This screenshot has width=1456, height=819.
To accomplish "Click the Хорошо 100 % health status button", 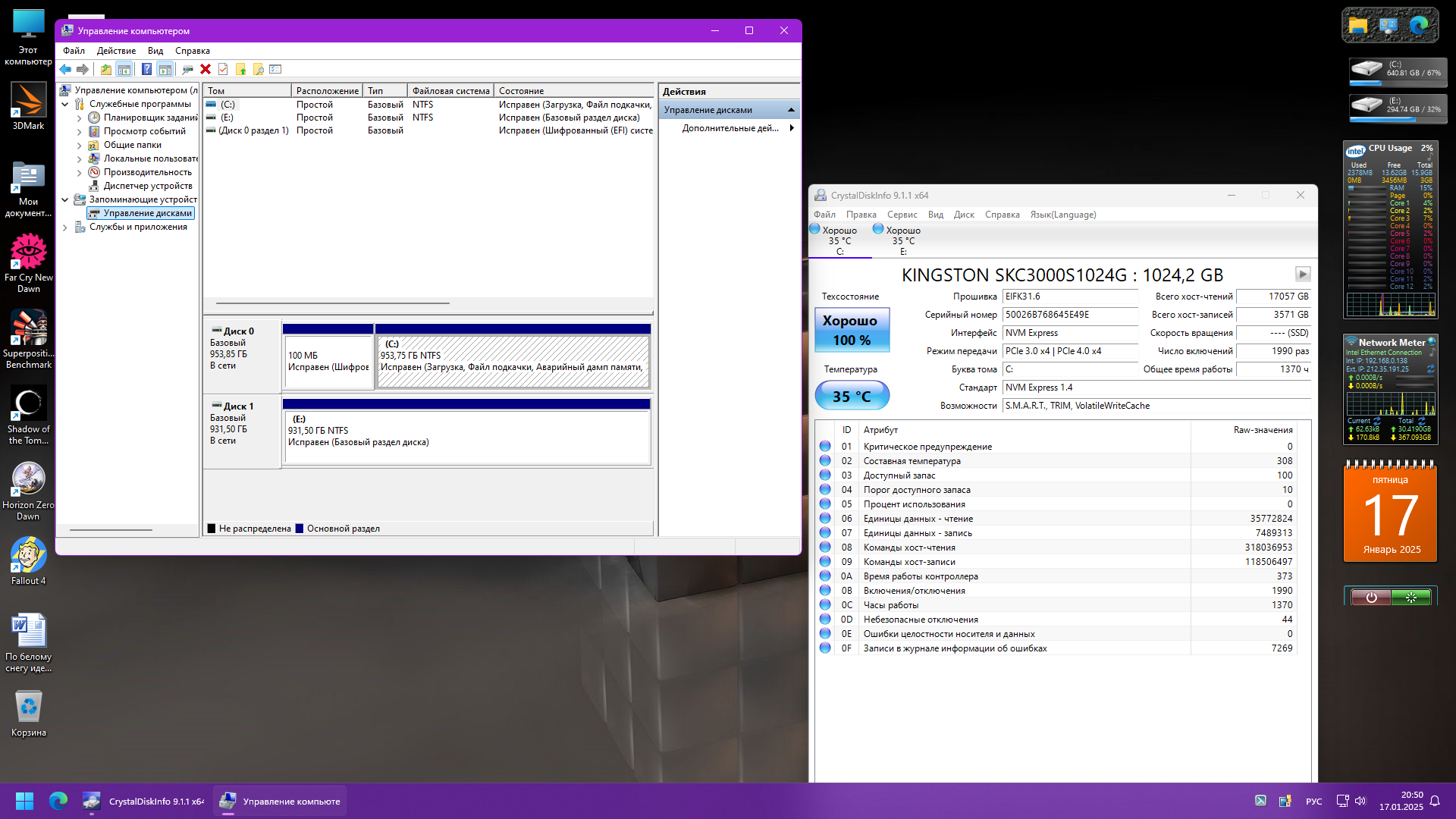I will coord(851,330).
